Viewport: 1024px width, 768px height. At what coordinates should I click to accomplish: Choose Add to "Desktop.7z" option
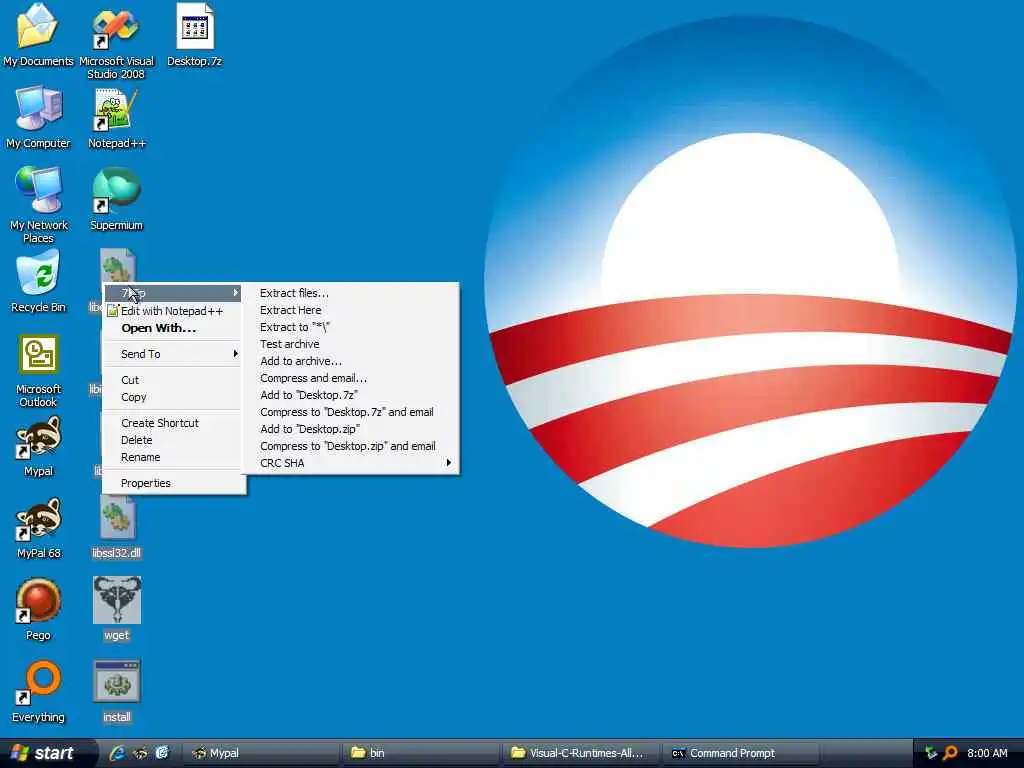(351, 395)
